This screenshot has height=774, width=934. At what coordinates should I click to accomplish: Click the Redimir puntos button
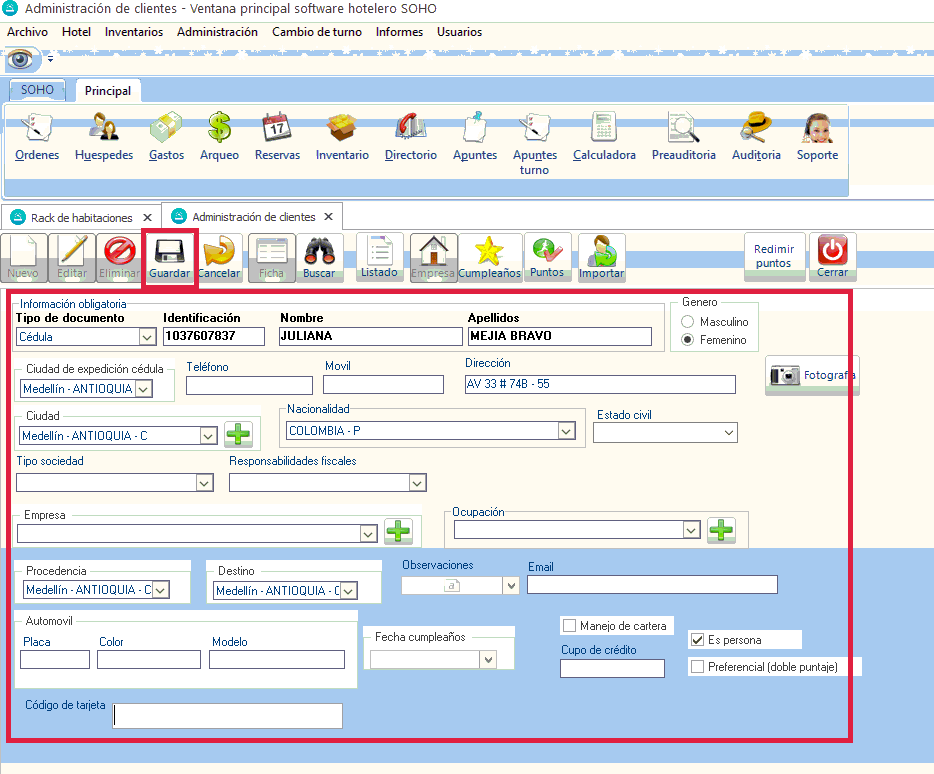tap(774, 256)
